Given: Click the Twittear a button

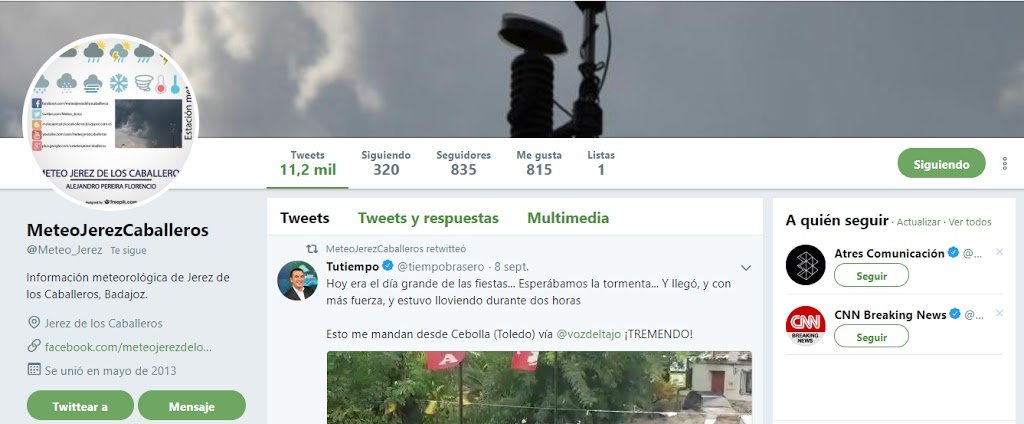Looking at the screenshot, I should pyautogui.click(x=80, y=406).
